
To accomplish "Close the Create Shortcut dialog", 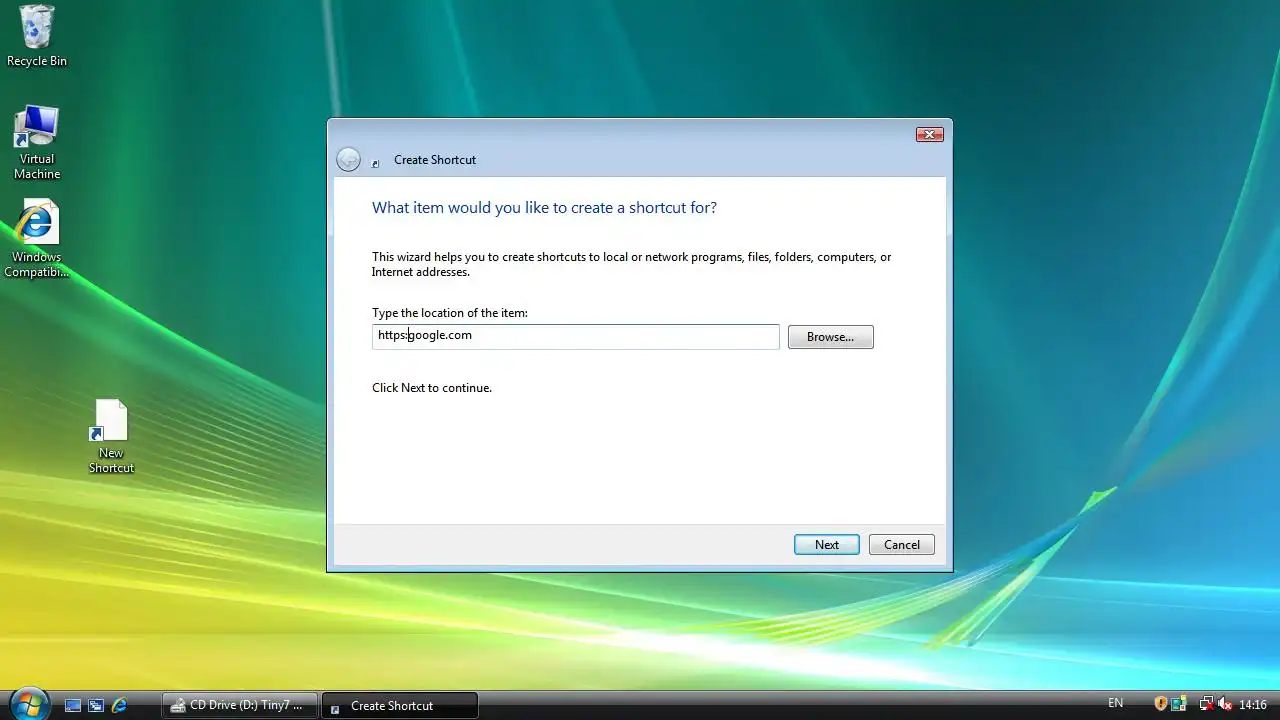I will pyautogui.click(x=930, y=135).
